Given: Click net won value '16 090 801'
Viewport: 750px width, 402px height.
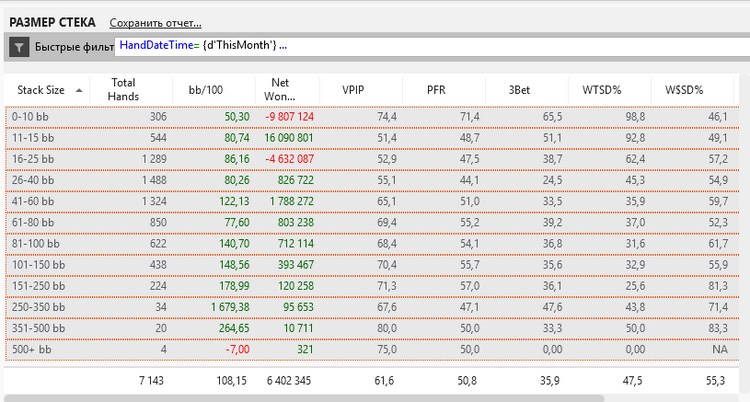Looking at the screenshot, I should coord(289,138).
